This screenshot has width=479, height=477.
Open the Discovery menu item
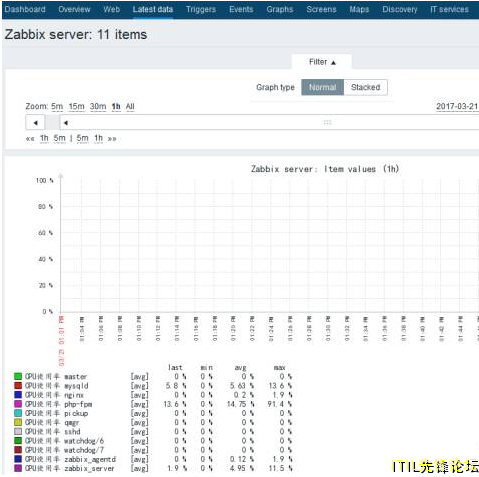[x=400, y=9]
